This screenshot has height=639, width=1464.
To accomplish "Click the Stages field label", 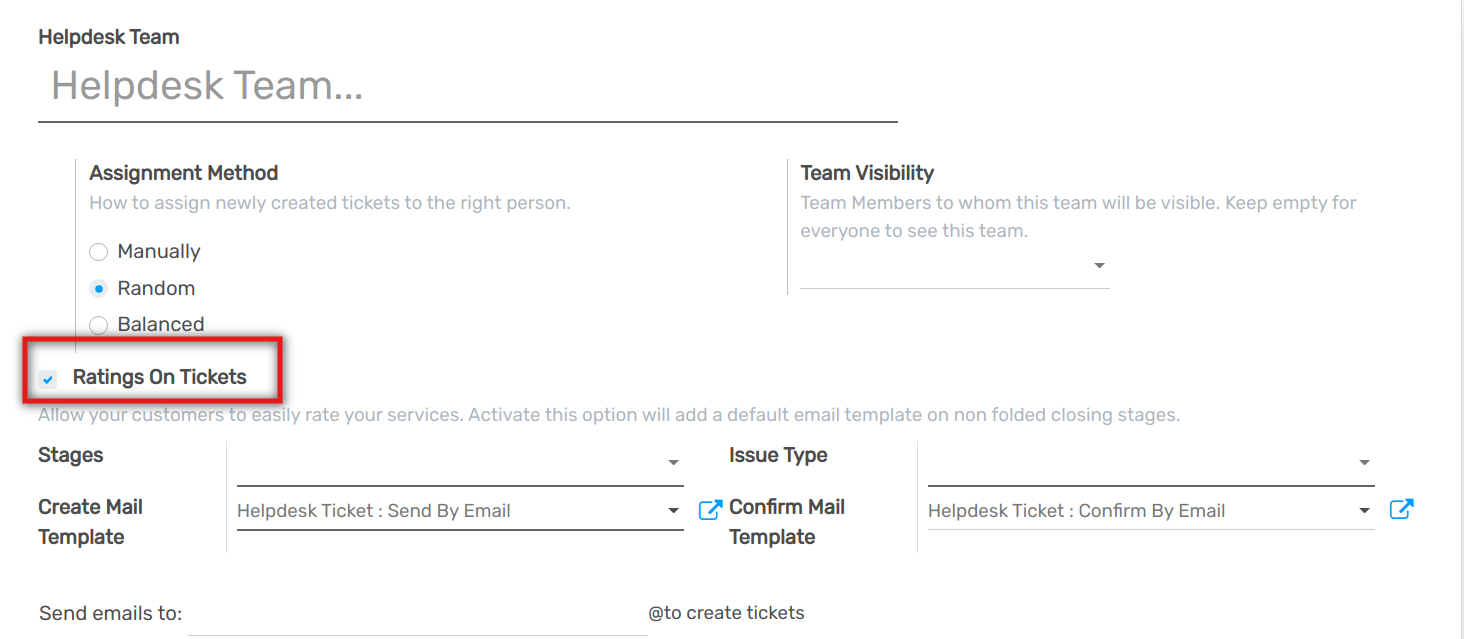I will [70, 455].
